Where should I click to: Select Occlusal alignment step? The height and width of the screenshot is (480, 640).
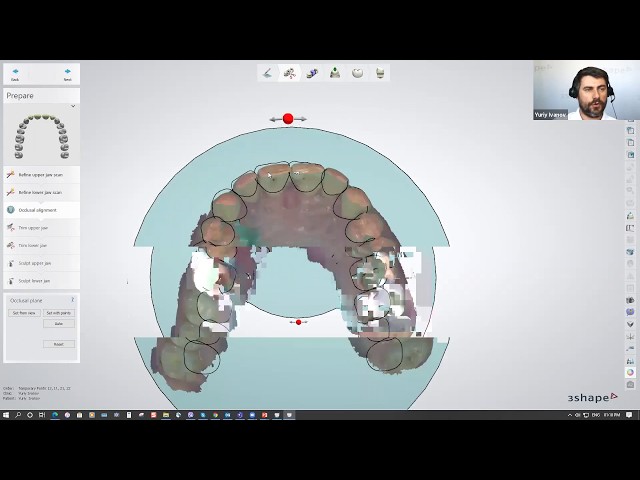[x=42, y=210]
